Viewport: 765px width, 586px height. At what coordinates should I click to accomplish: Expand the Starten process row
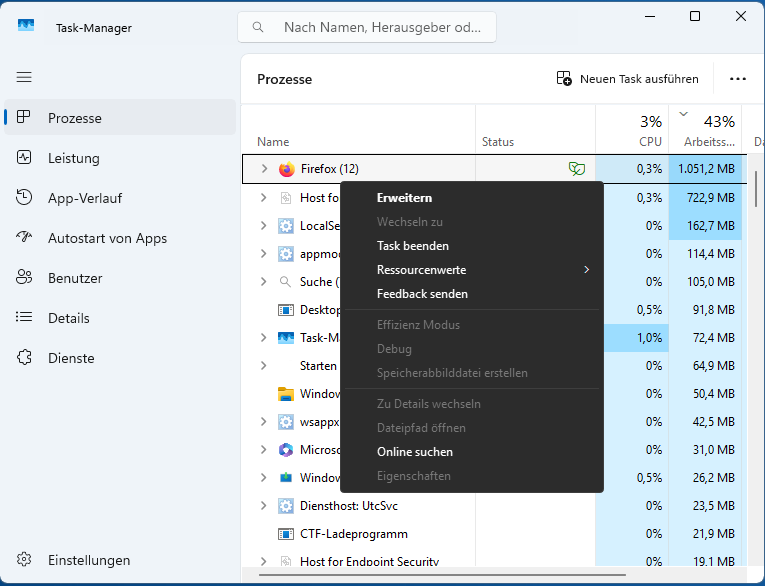263,365
